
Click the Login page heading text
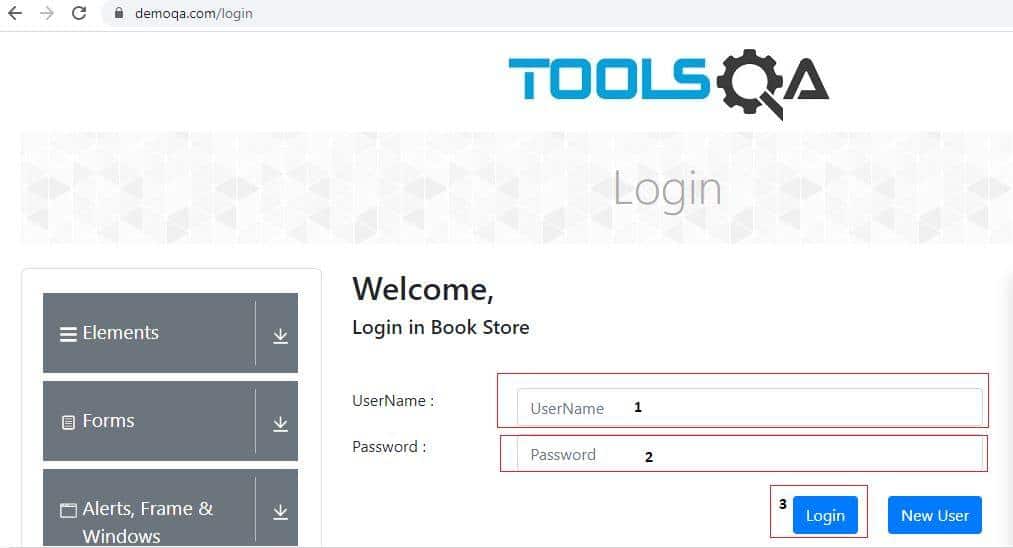coord(667,189)
